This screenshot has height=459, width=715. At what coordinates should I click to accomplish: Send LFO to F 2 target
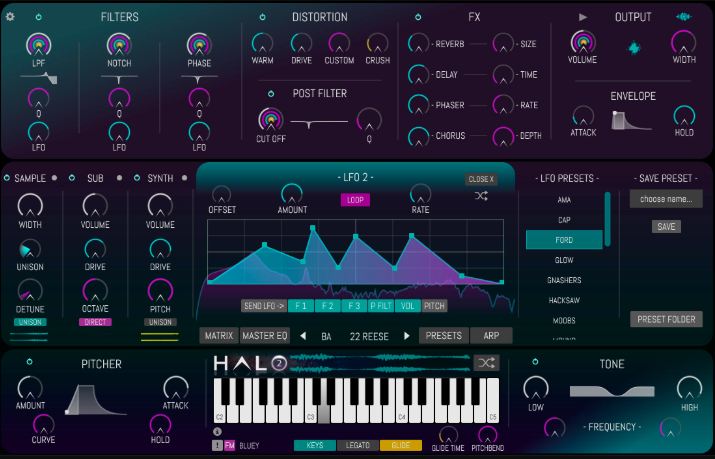(x=327, y=306)
